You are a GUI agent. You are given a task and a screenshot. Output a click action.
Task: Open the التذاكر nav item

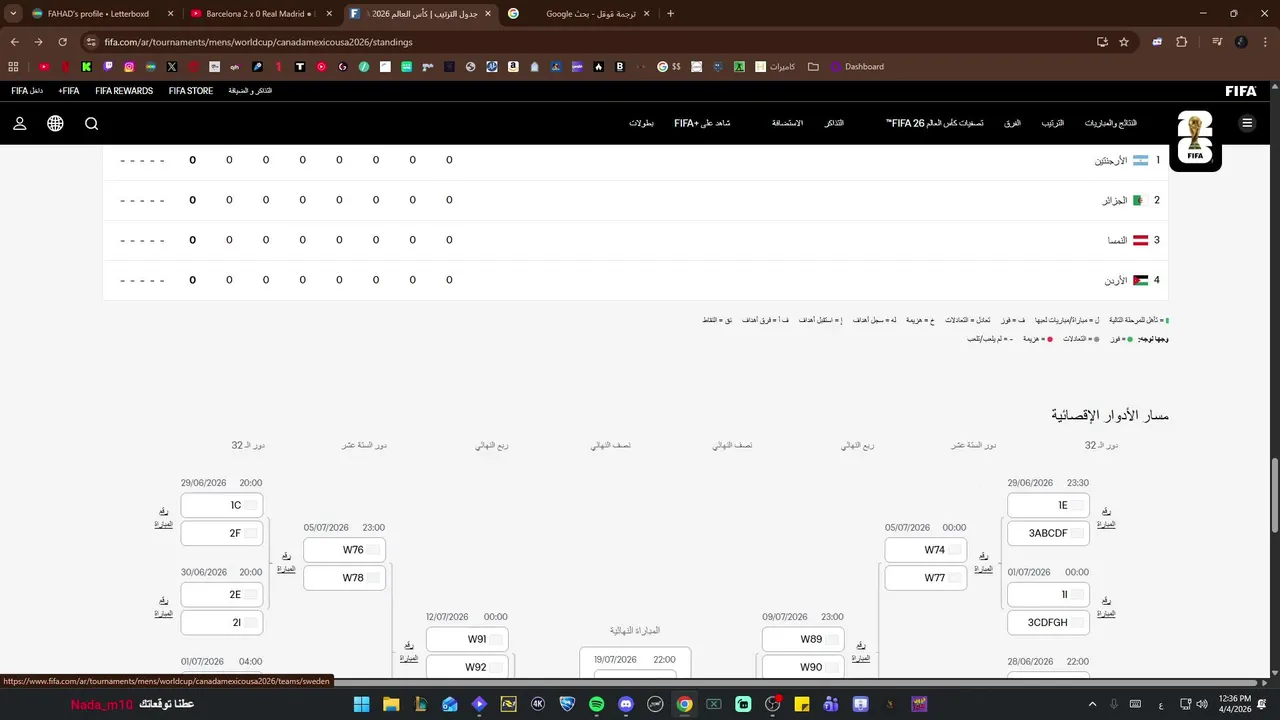pos(833,123)
